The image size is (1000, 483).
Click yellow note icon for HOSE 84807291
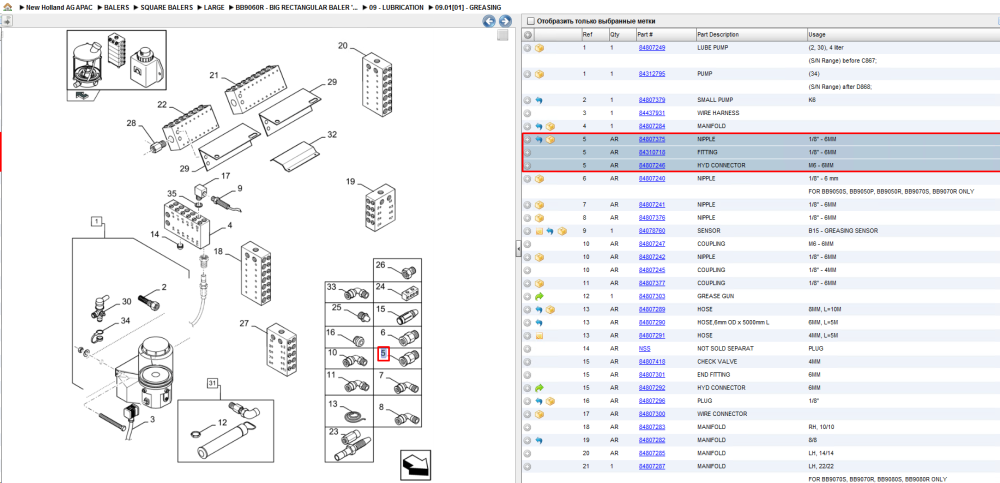pyautogui.click(x=539, y=336)
